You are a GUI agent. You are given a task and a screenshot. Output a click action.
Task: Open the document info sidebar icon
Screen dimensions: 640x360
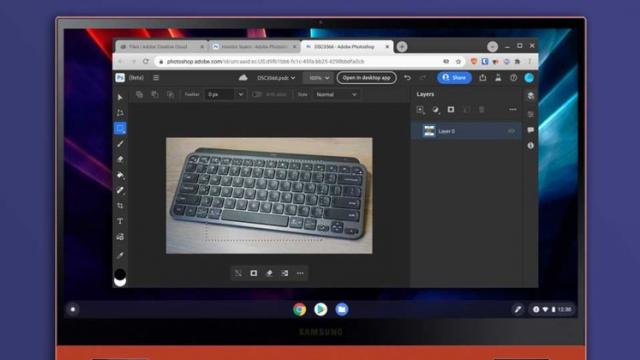pos(531,145)
